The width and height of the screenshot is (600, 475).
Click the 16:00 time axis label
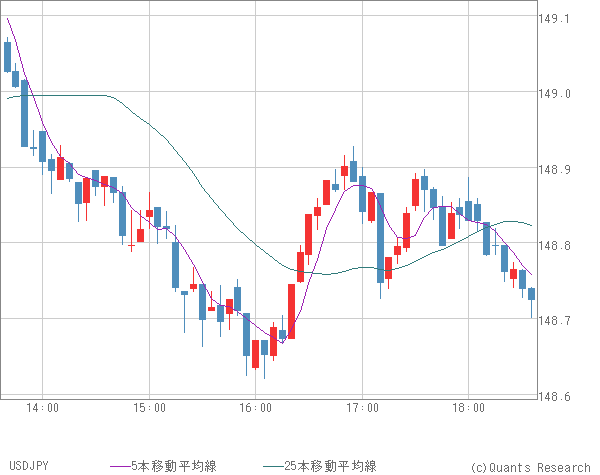256,408
